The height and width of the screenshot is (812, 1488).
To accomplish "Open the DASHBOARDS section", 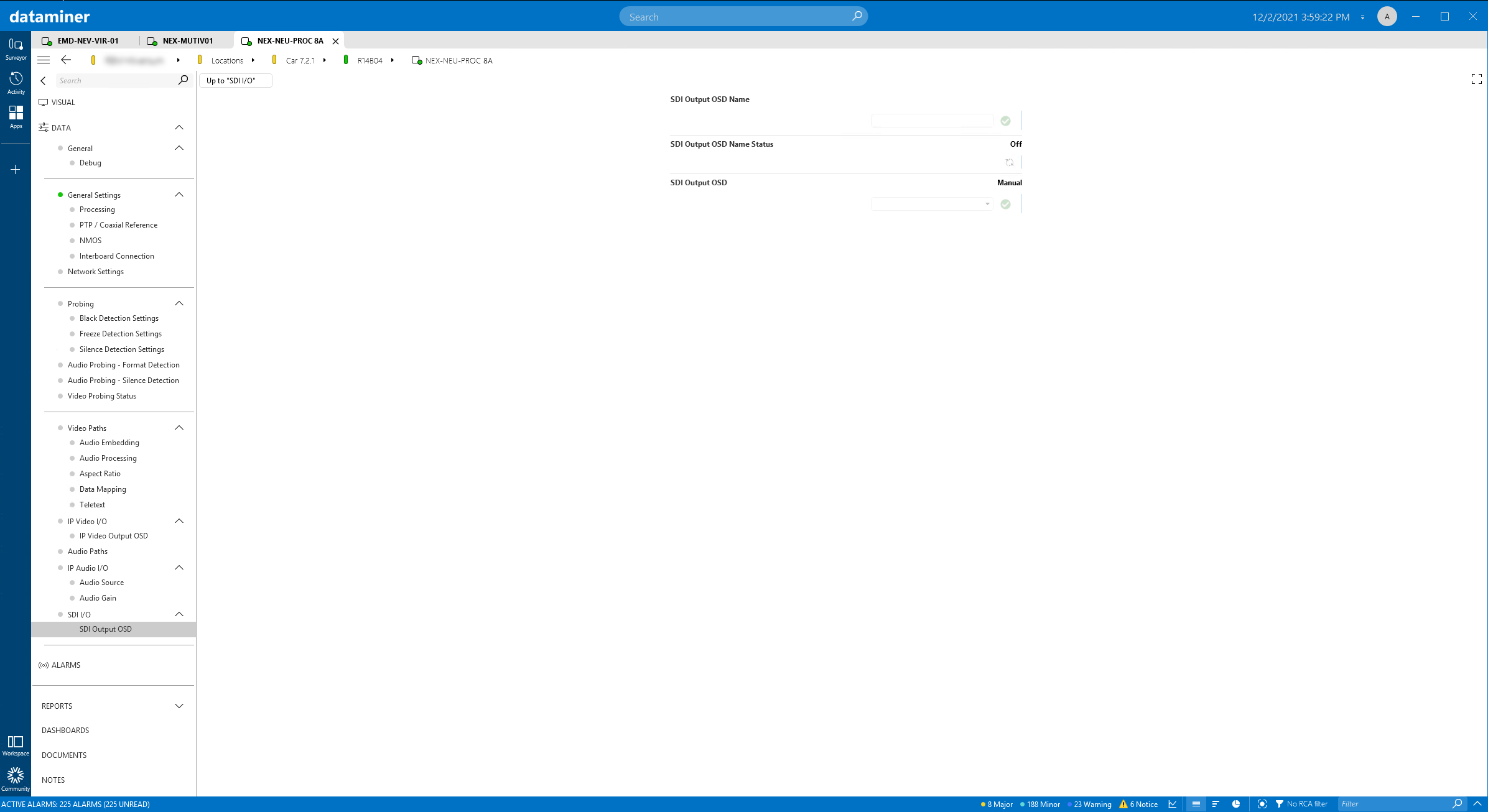I will [x=65, y=731].
